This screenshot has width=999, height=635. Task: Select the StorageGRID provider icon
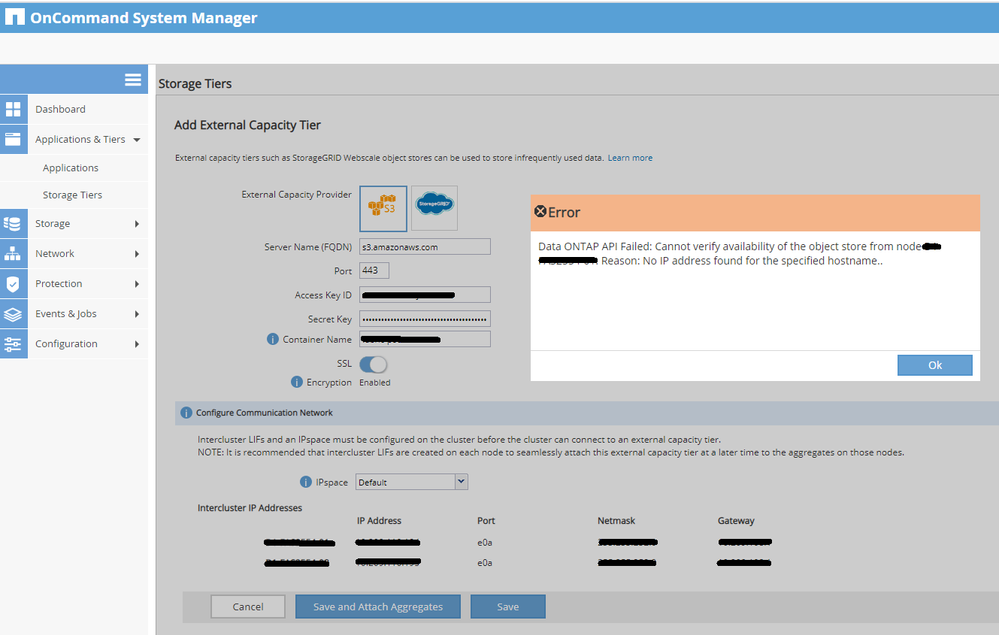pos(434,208)
